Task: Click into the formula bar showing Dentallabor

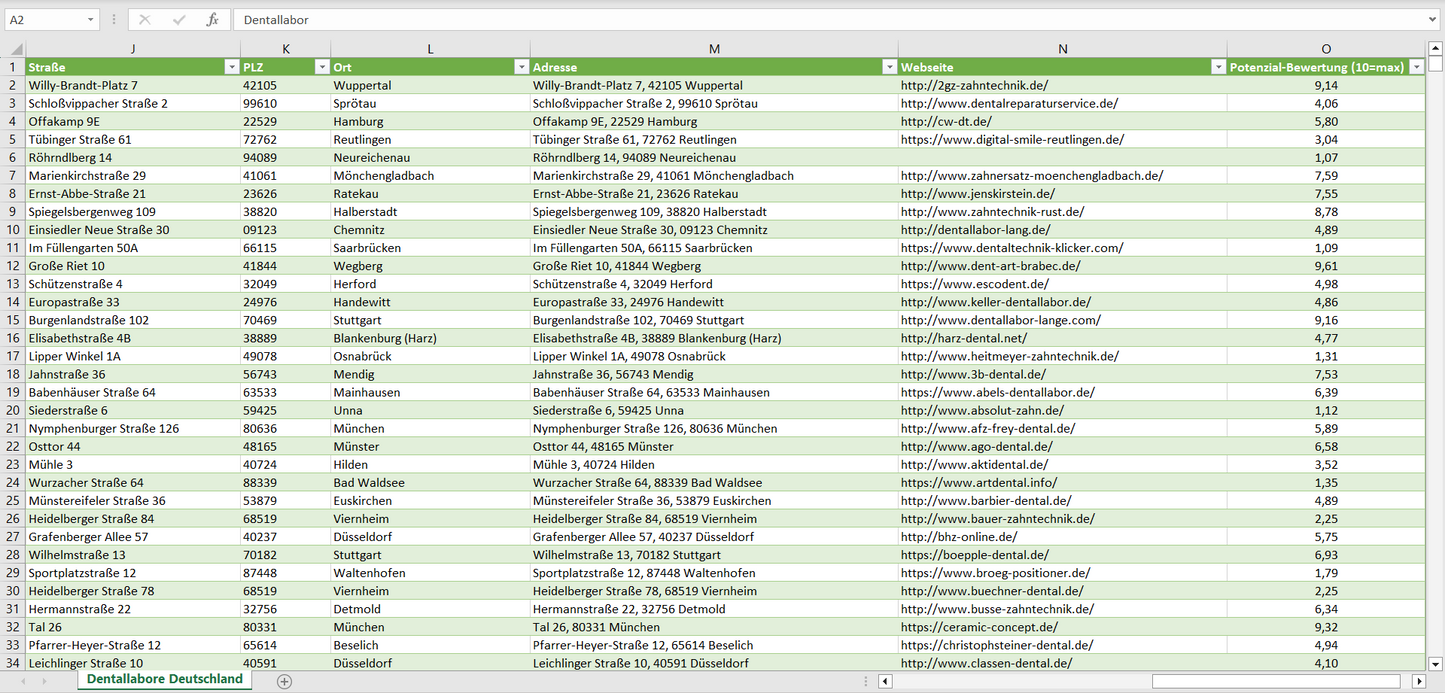Action: (x=800, y=20)
